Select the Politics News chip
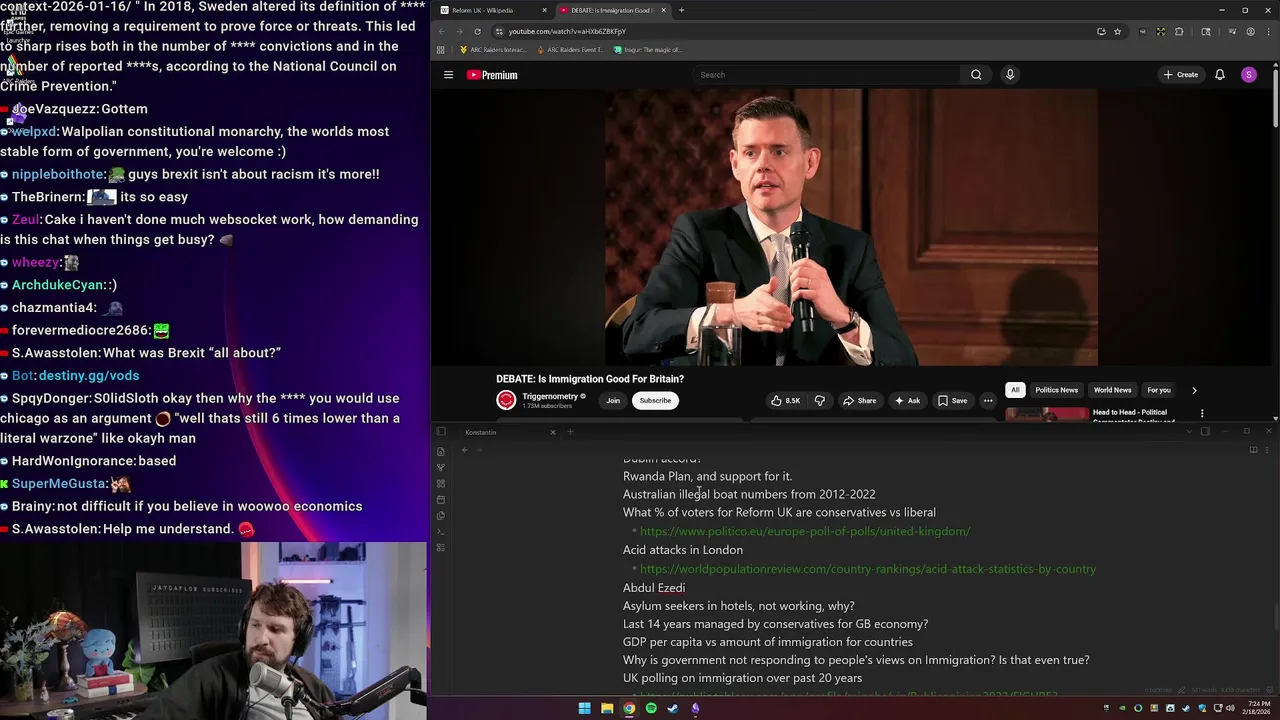 1056,390
